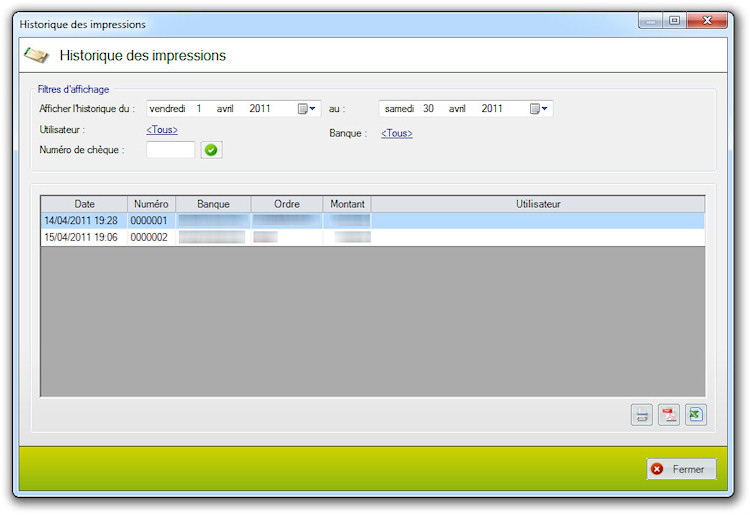Sort by the Numéro column header
The width and height of the screenshot is (750, 515).
point(151,204)
